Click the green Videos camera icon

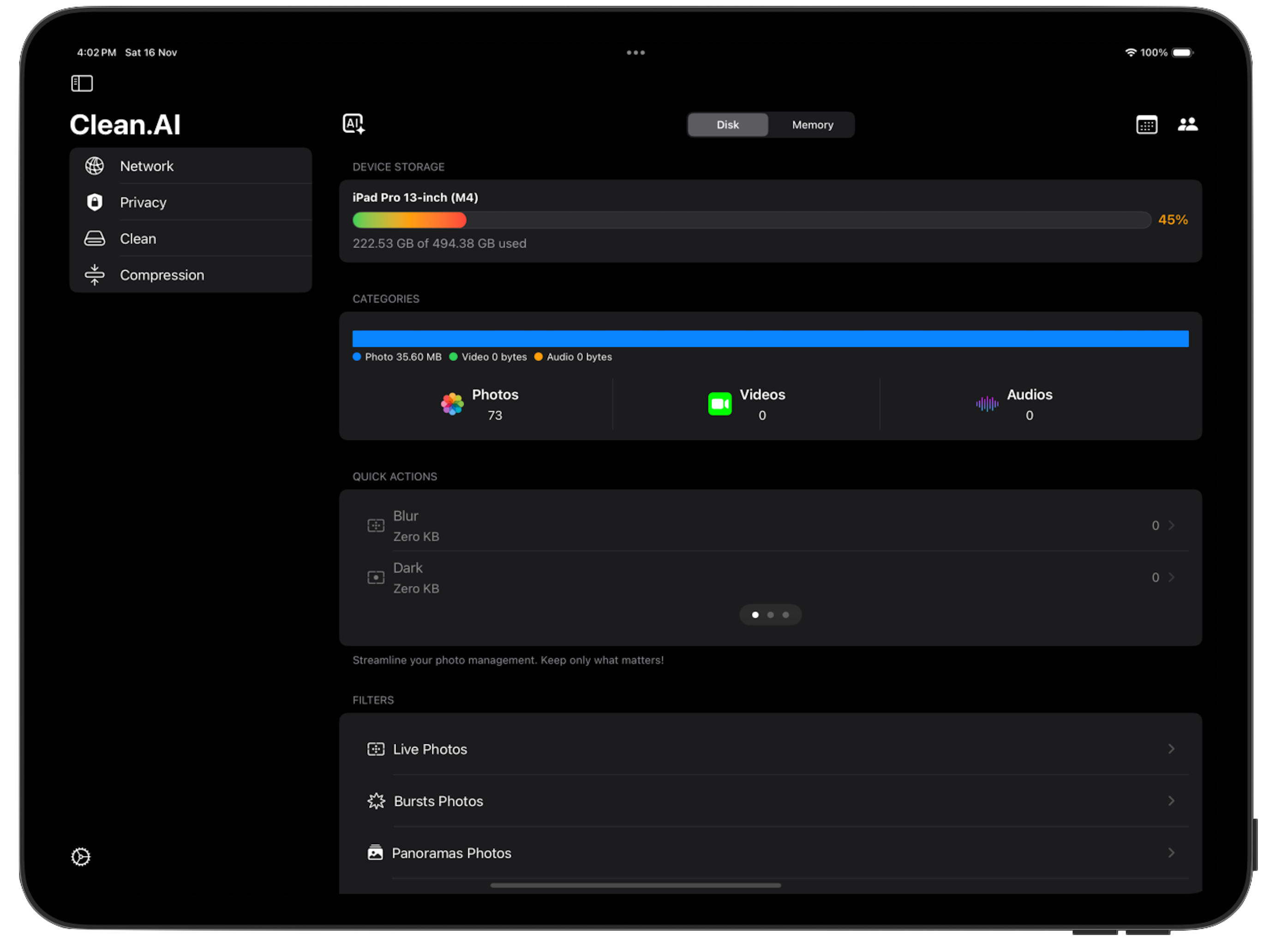[x=719, y=404]
